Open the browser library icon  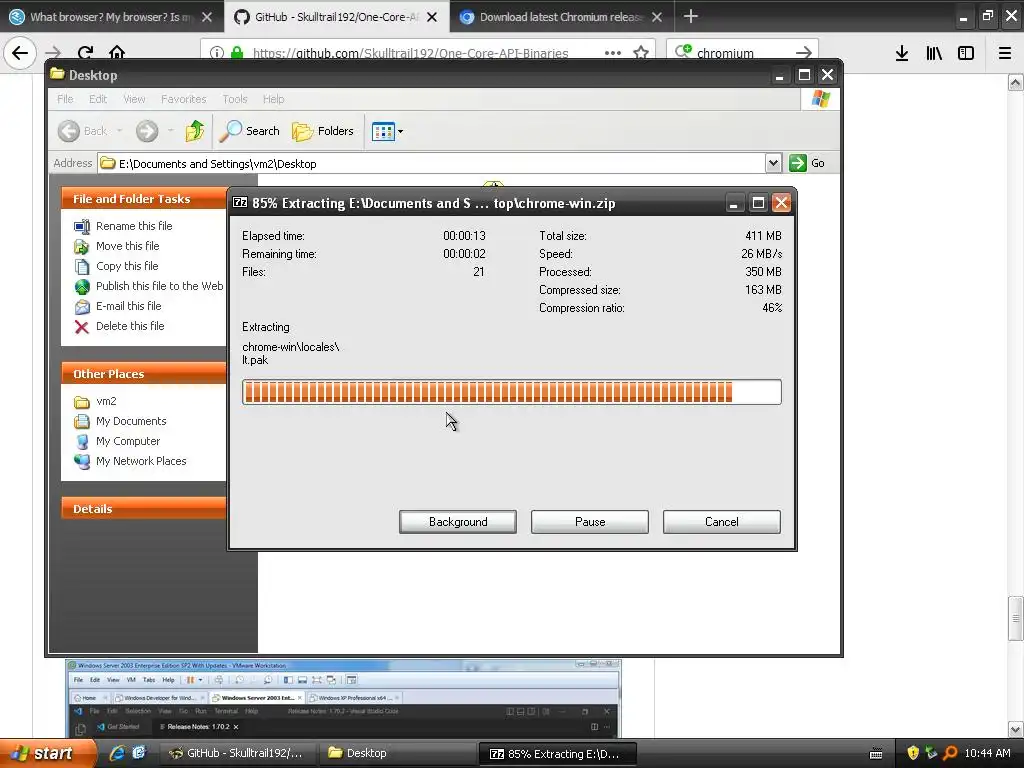(934, 53)
